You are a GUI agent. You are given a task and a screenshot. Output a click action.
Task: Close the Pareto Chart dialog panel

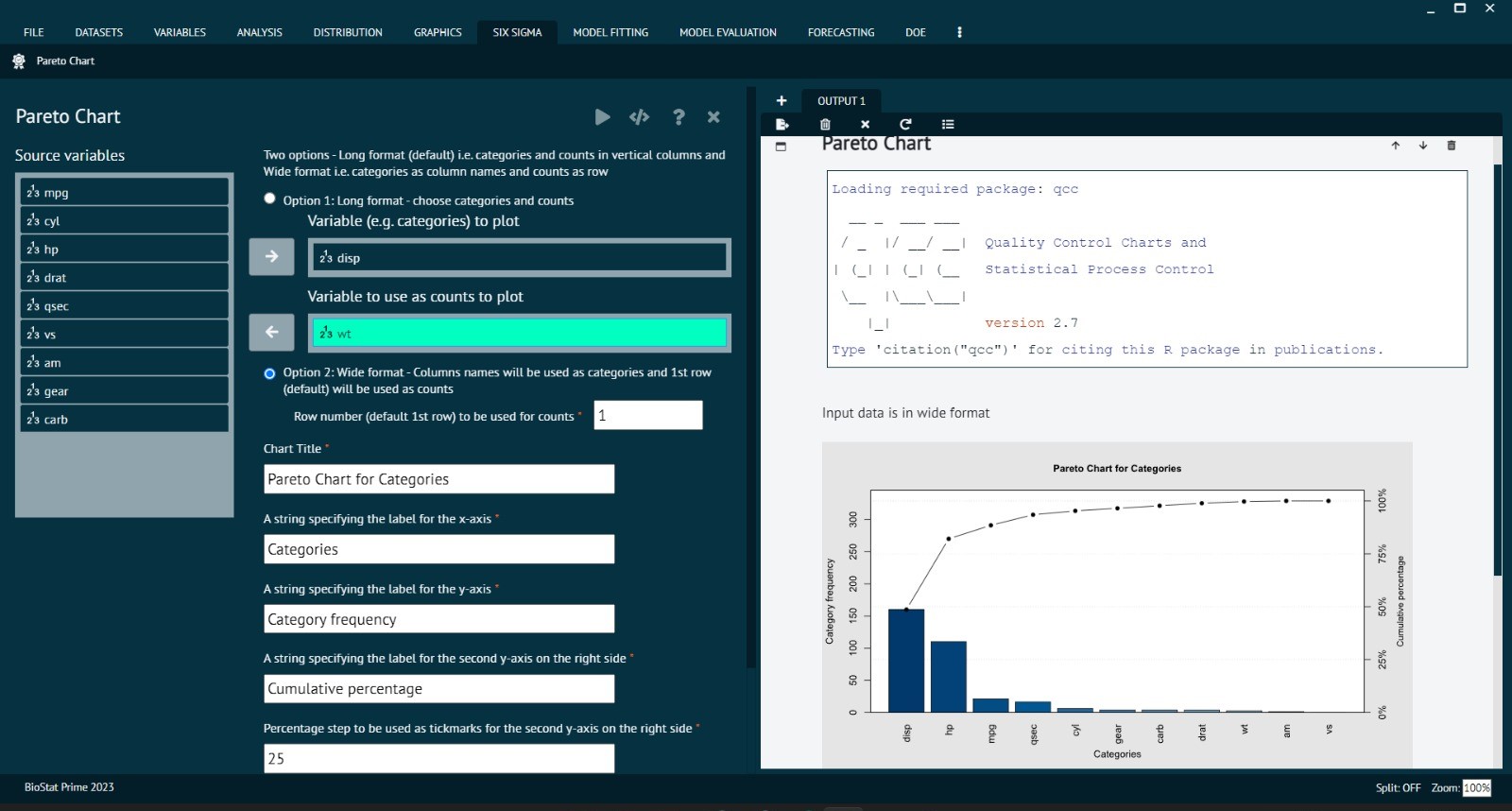click(x=713, y=117)
